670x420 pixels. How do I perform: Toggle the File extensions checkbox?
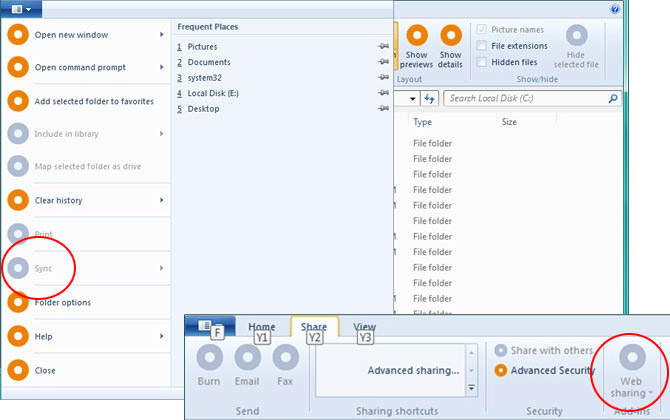pyautogui.click(x=482, y=45)
